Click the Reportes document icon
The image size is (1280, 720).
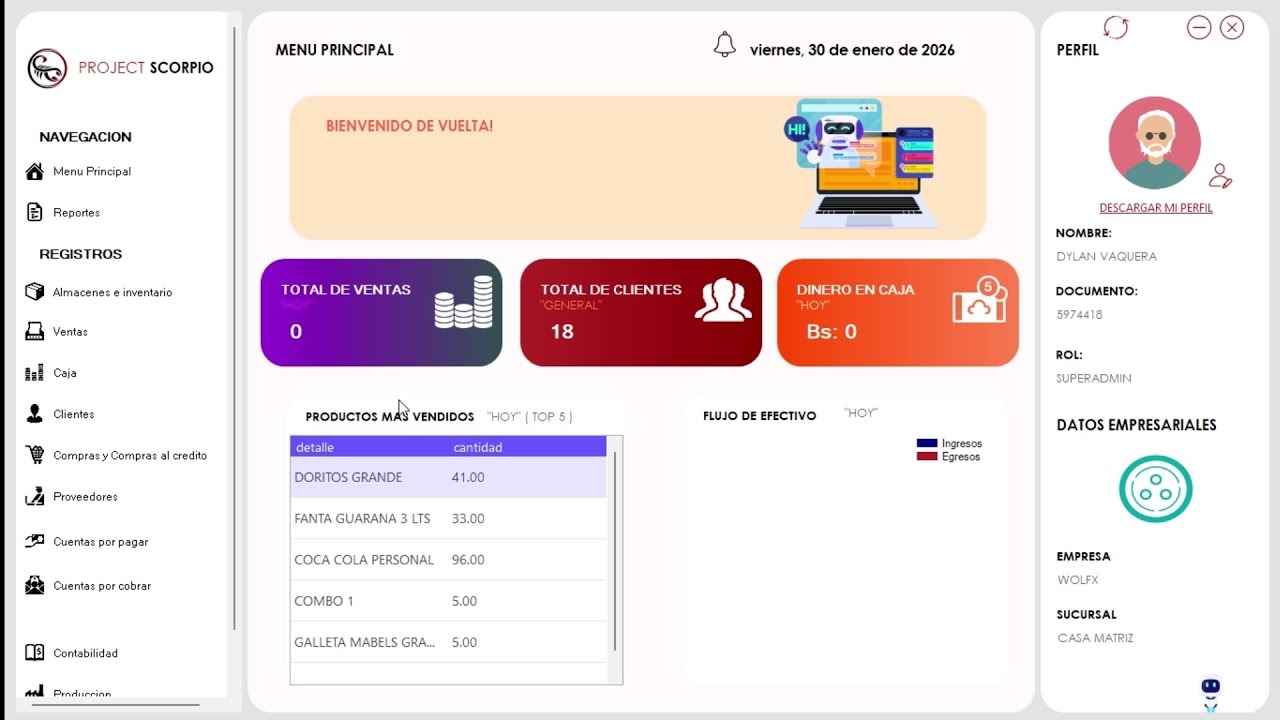pyautogui.click(x=35, y=212)
